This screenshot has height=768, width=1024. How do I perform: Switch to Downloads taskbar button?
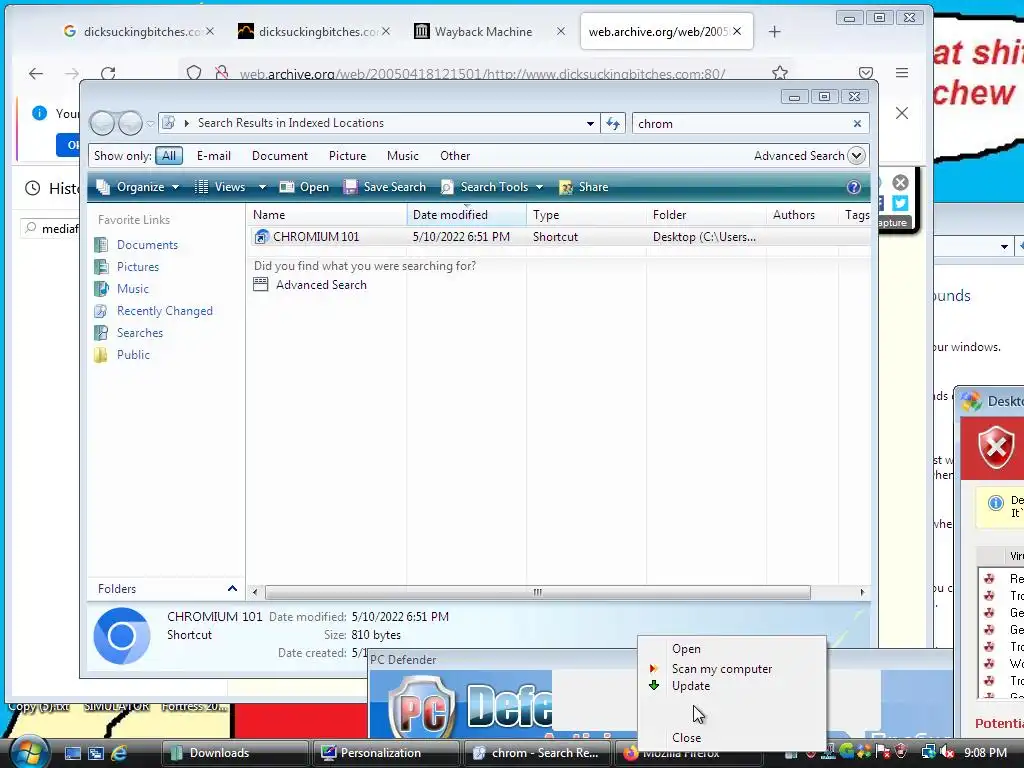click(235, 752)
